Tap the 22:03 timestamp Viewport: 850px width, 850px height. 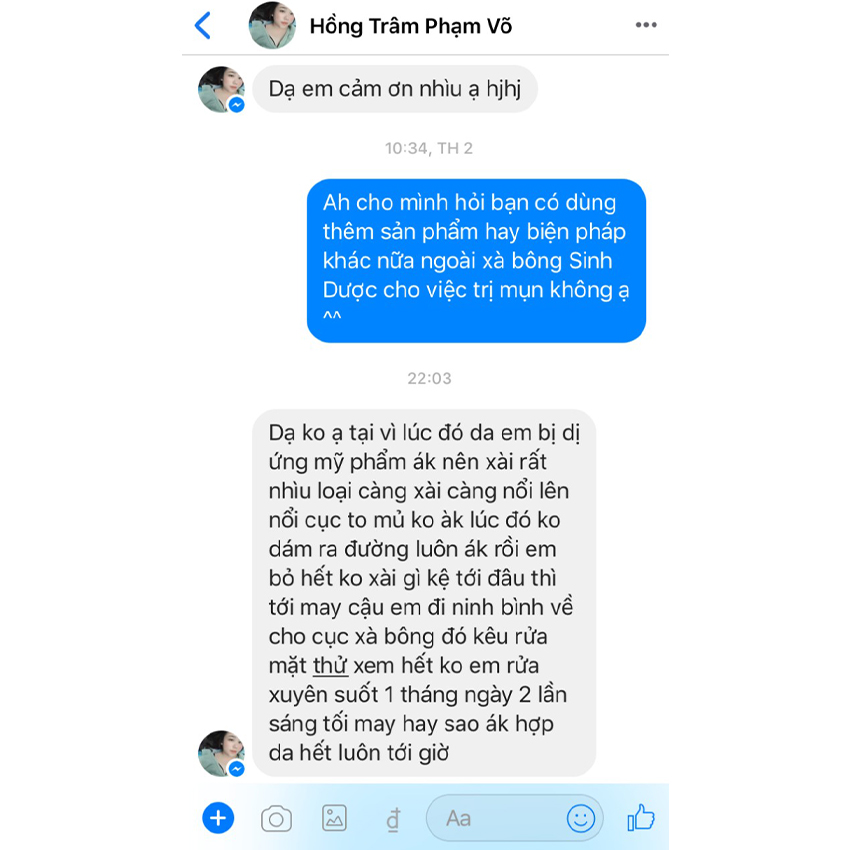[429, 378]
